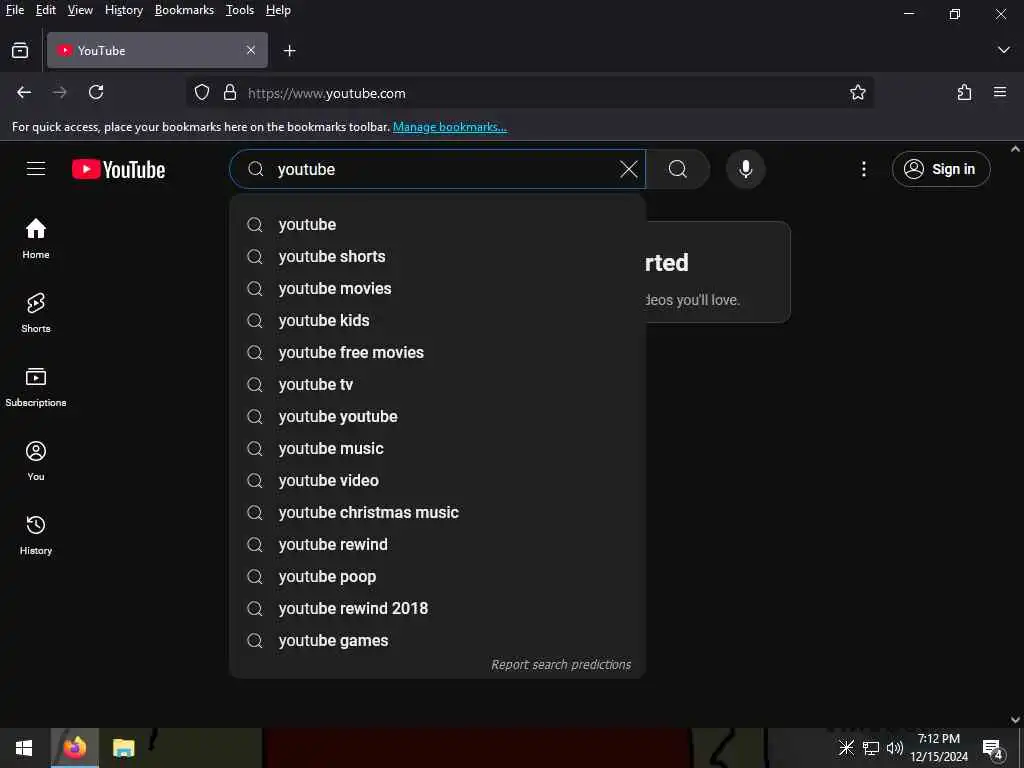Pick 'youtube christmas music' suggestion
The height and width of the screenshot is (768, 1024).
[438, 513]
